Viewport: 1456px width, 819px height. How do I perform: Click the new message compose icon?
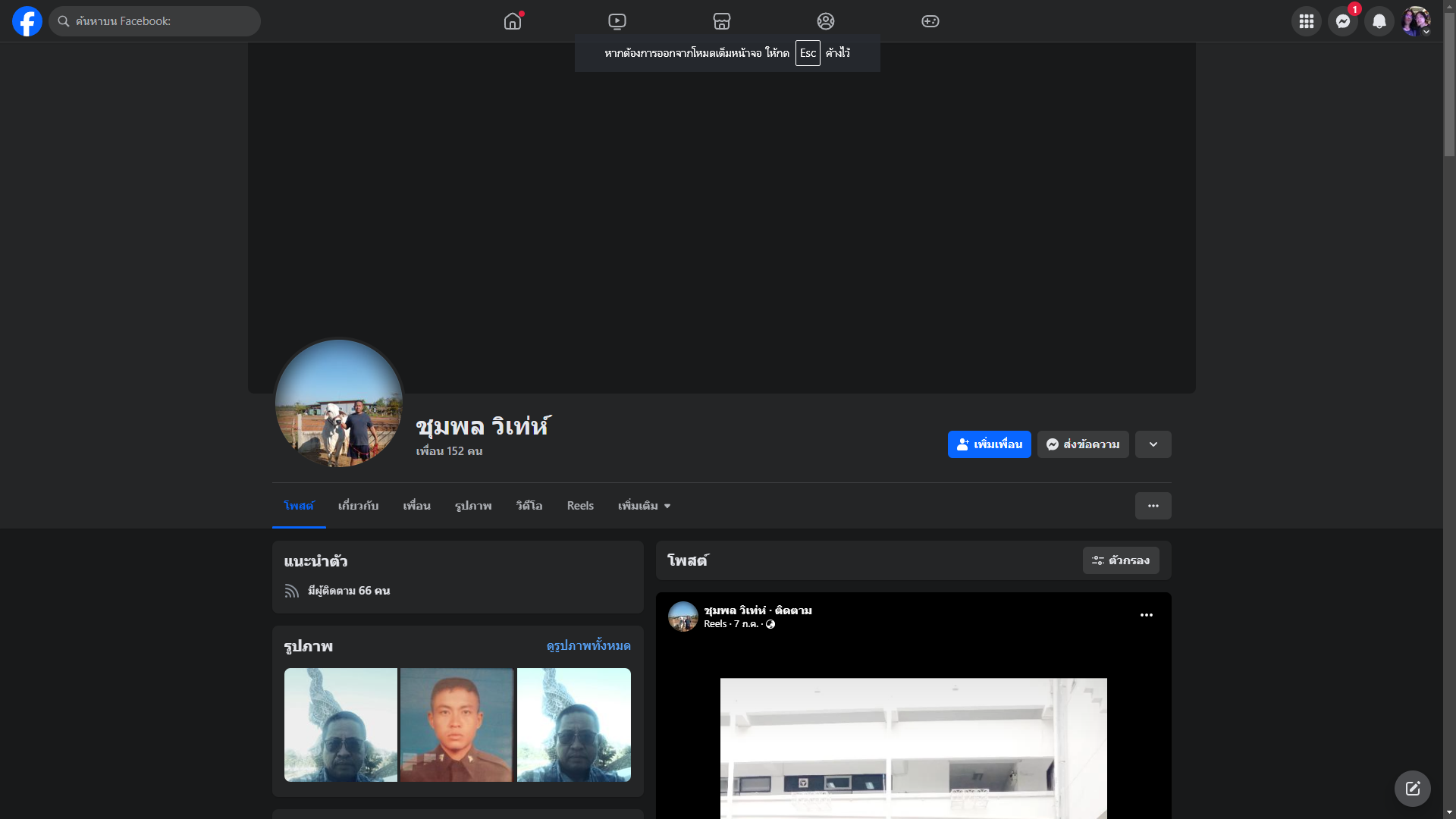tap(1412, 789)
